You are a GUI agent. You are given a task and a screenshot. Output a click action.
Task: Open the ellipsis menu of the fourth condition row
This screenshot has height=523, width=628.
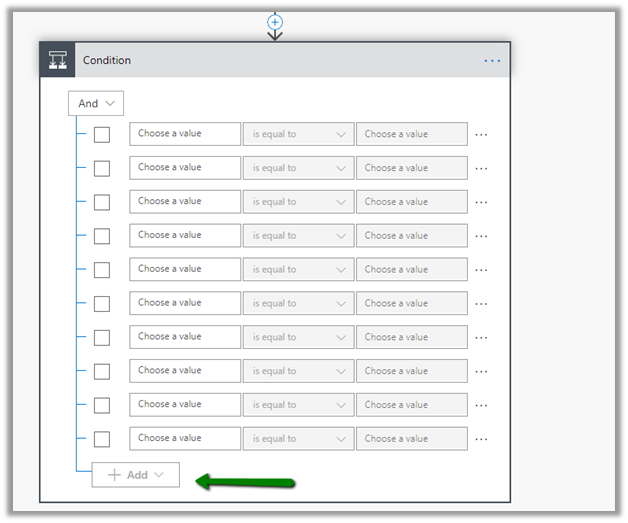point(481,236)
